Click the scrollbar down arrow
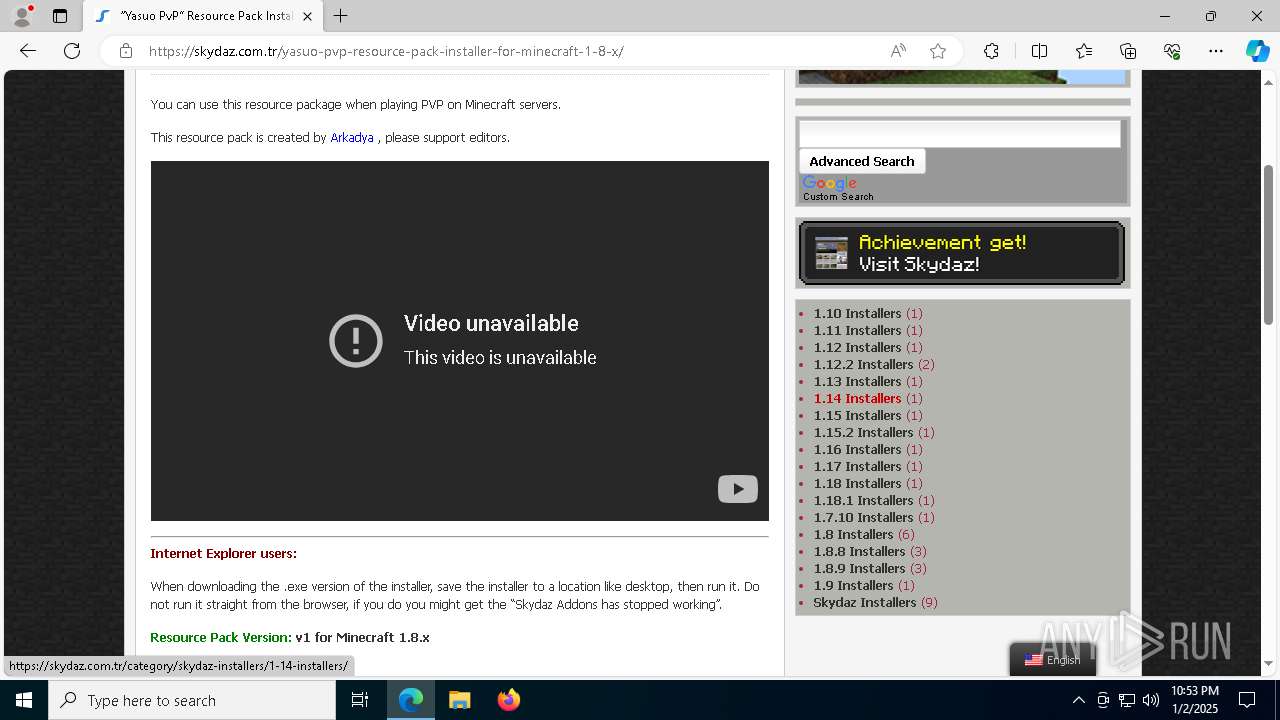Viewport: 1280px width, 720px height. pyautogui.click(x=1268, y=663)
